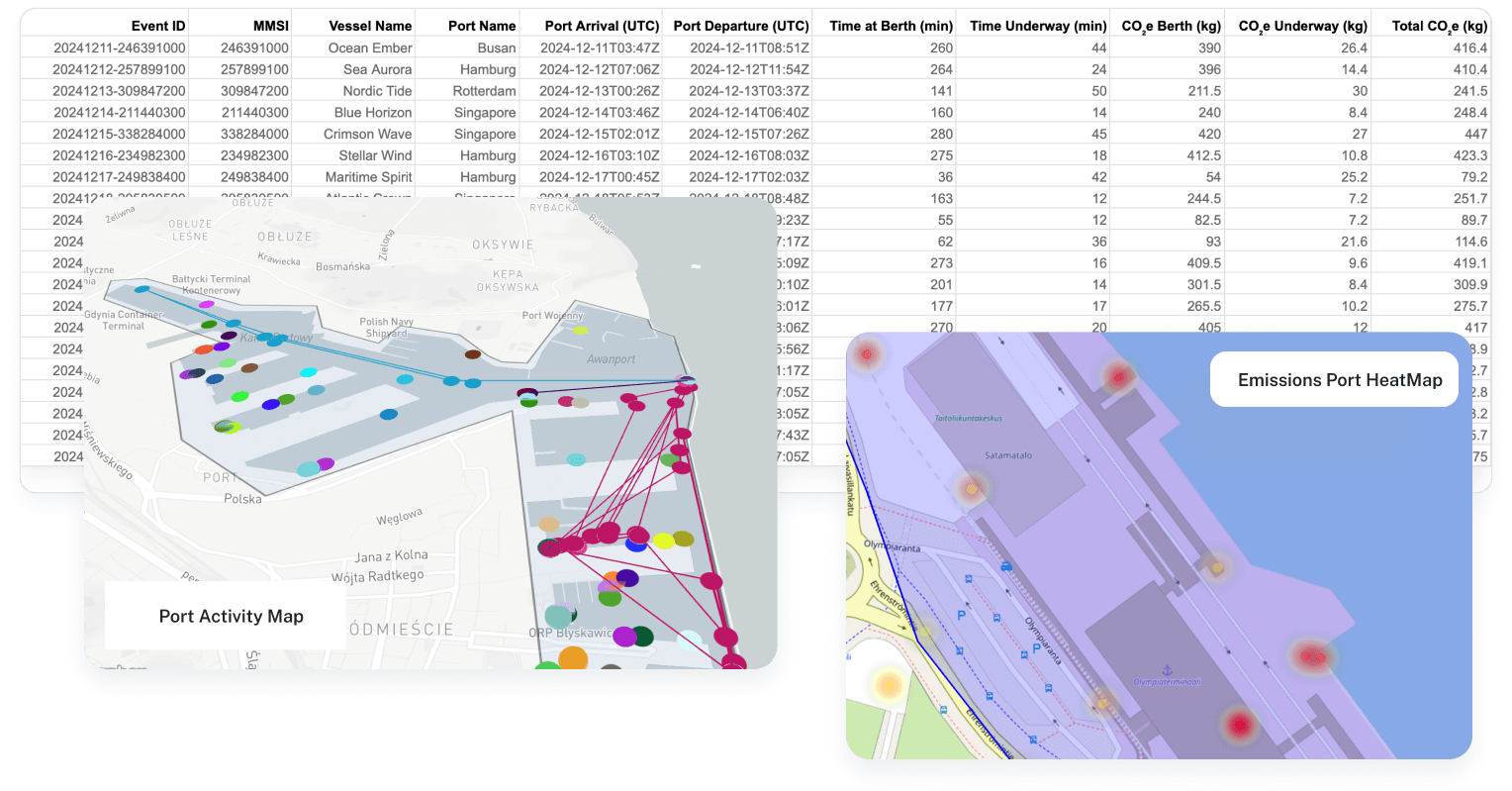Click the Satamatalo building label on heatmap
Image resolution: width=1512 pixels, height=791 pixels.
coord(1008,455)
